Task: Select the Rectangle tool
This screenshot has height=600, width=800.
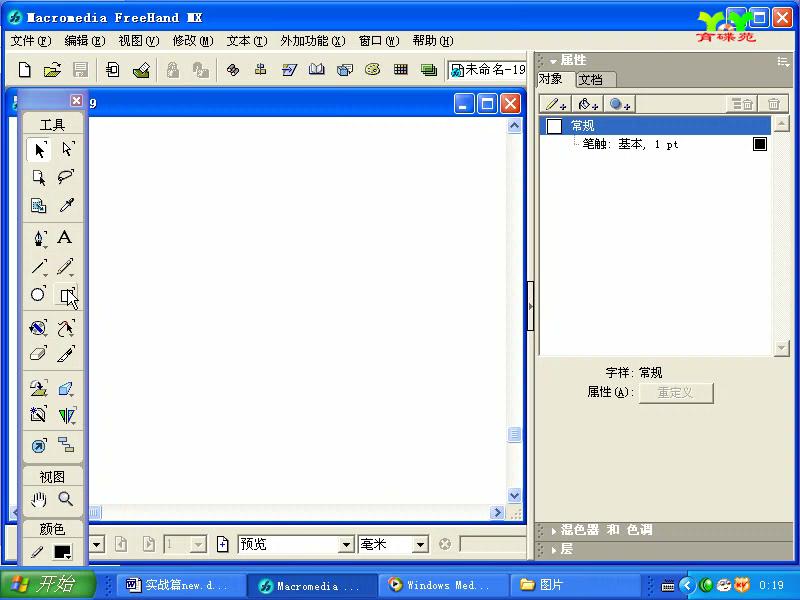Action: tap(67, 295)
